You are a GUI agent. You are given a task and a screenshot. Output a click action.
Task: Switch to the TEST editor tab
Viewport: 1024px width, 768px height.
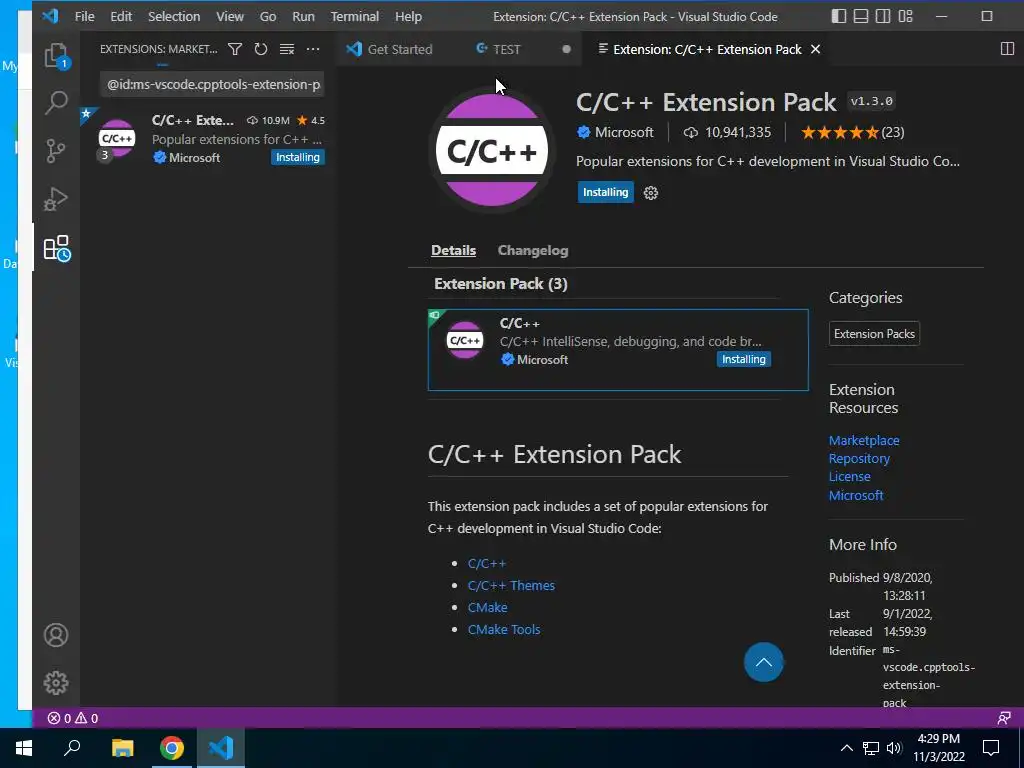(506, 49)
